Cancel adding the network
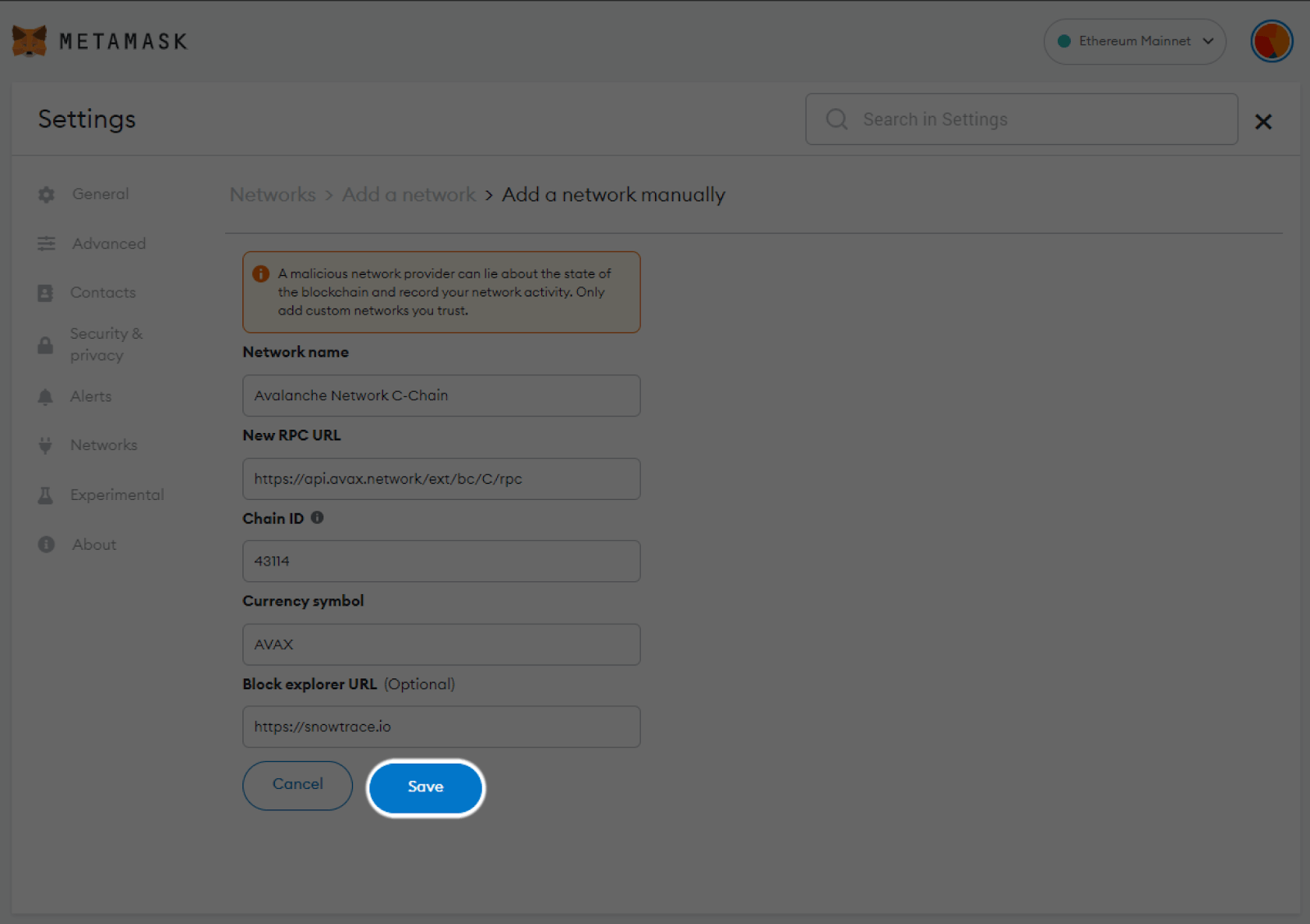The image size is (1310, 924). click(x=298, y=786)
